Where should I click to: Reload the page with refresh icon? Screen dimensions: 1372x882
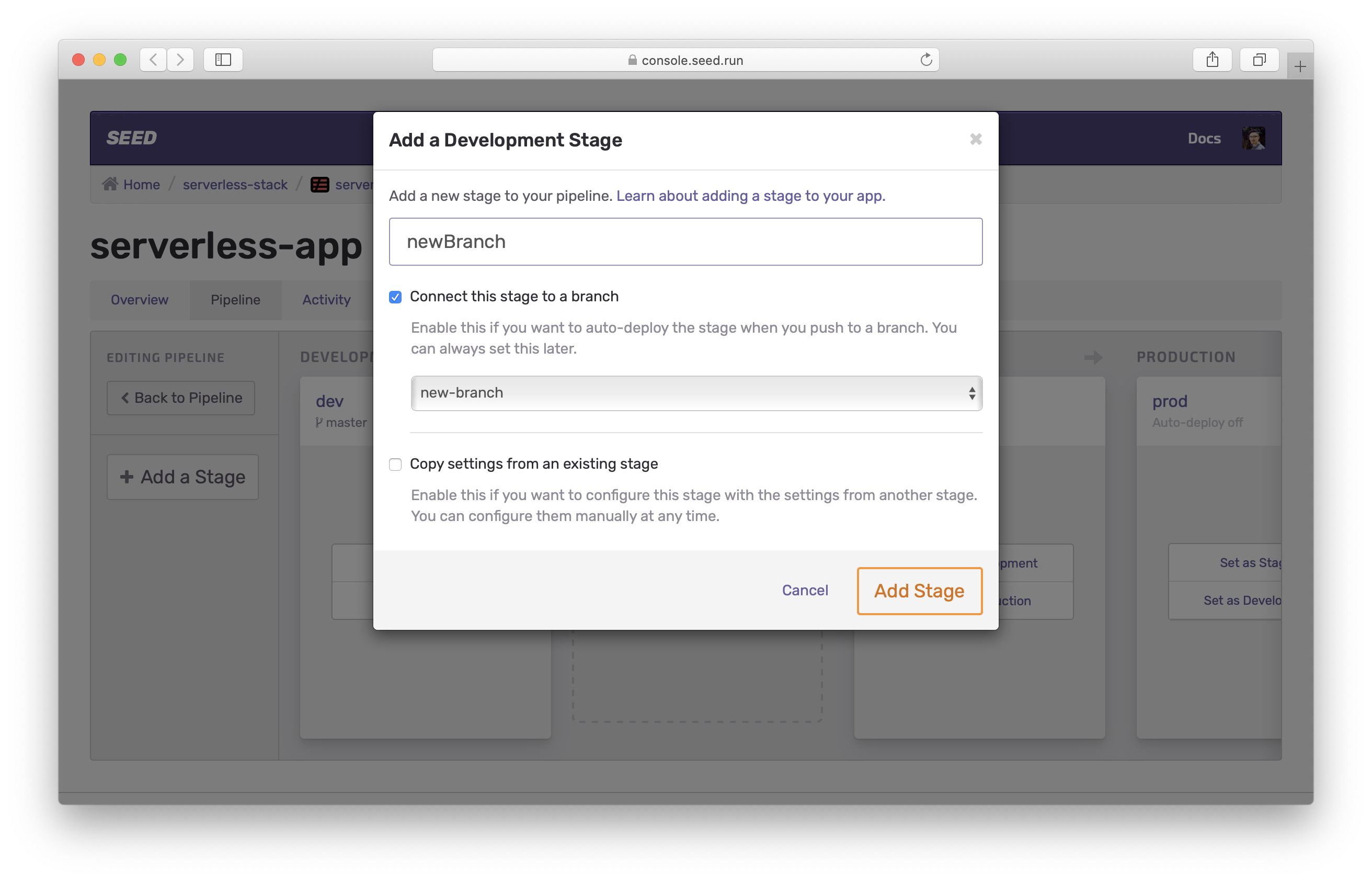pos(925,60)
